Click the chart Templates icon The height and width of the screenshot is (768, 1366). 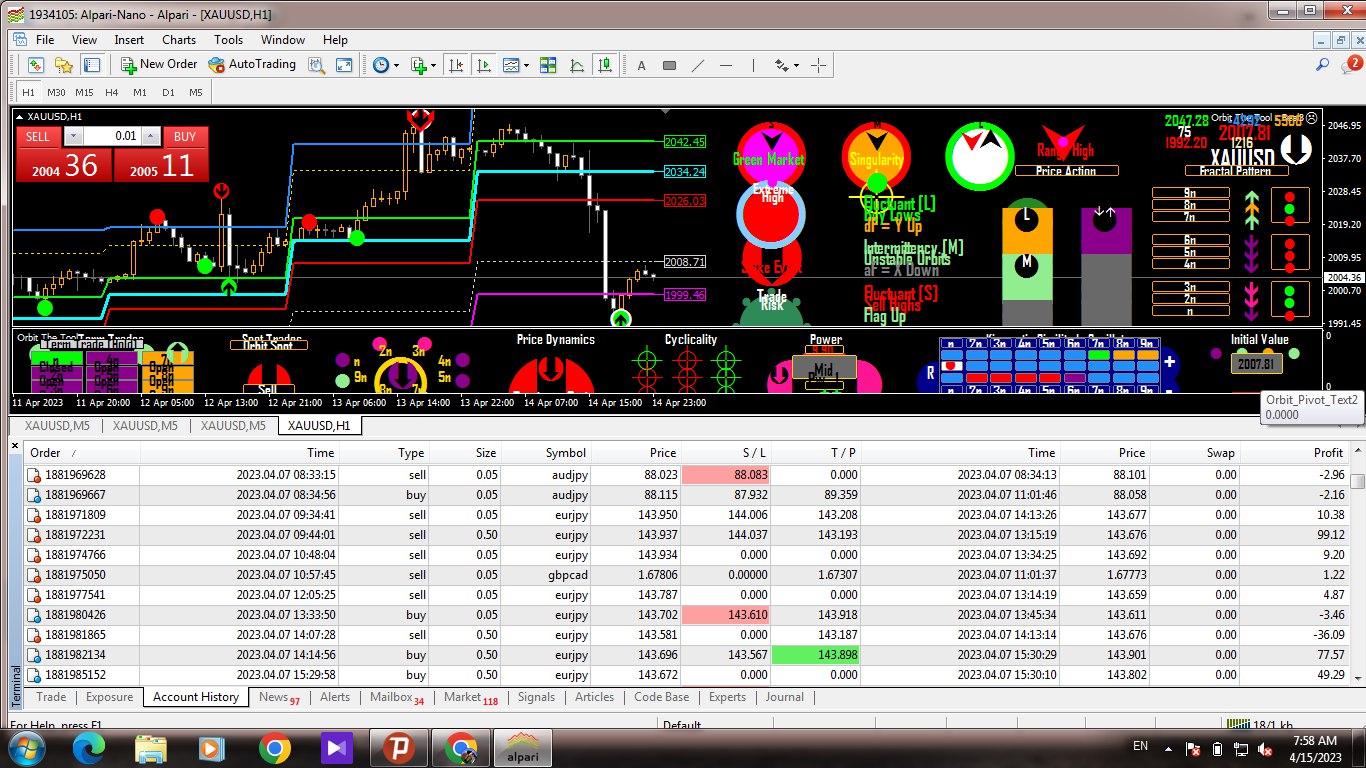click(512, 65)
